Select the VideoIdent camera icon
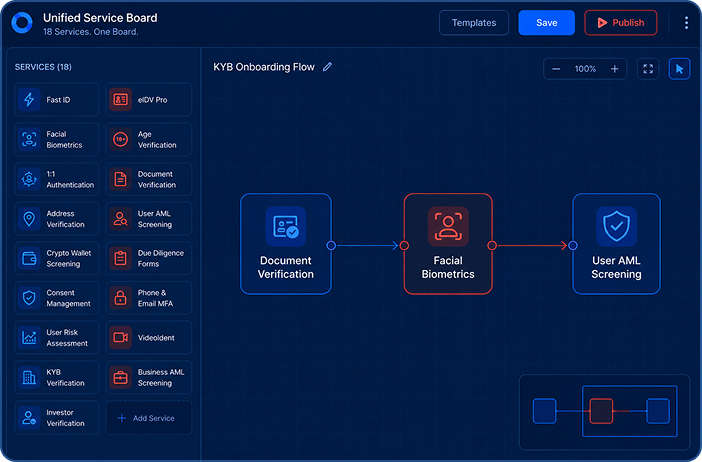The height and width of the screenshot is (462, 702). [x=120, y=338]
